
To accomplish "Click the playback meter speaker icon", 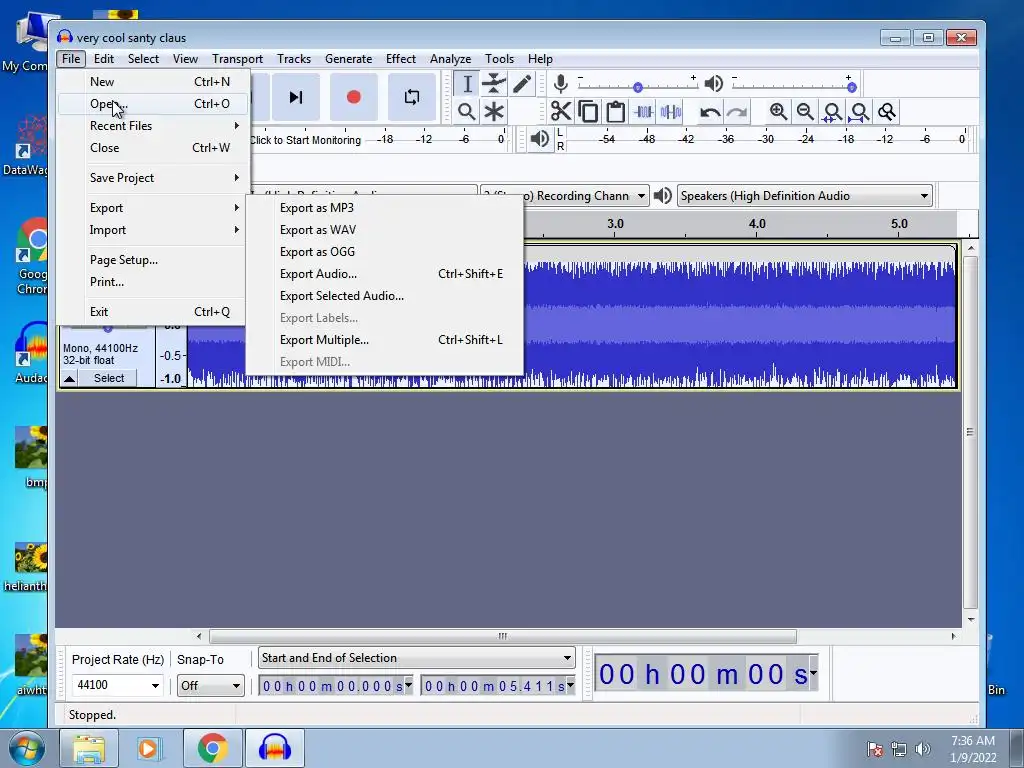I will point(539,138).
